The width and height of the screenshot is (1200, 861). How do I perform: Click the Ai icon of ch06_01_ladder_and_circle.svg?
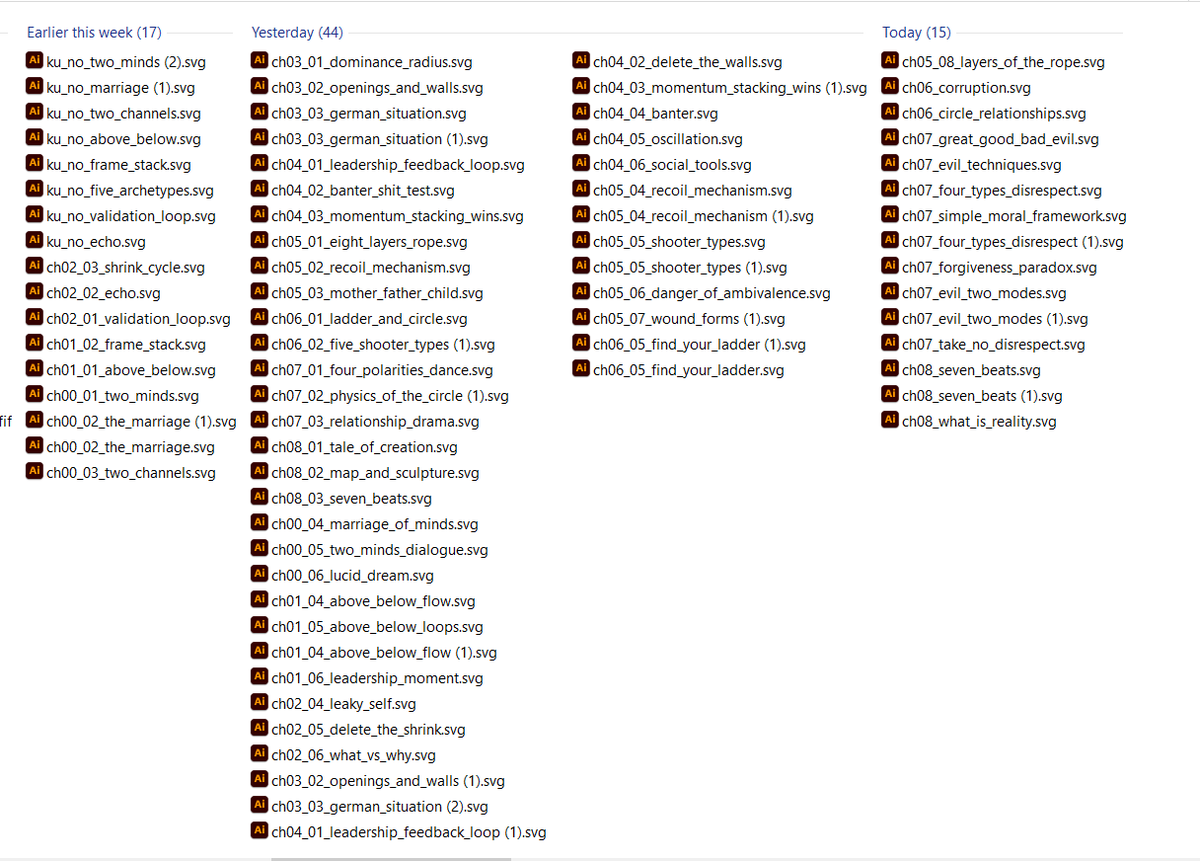[x=259, y=319]
